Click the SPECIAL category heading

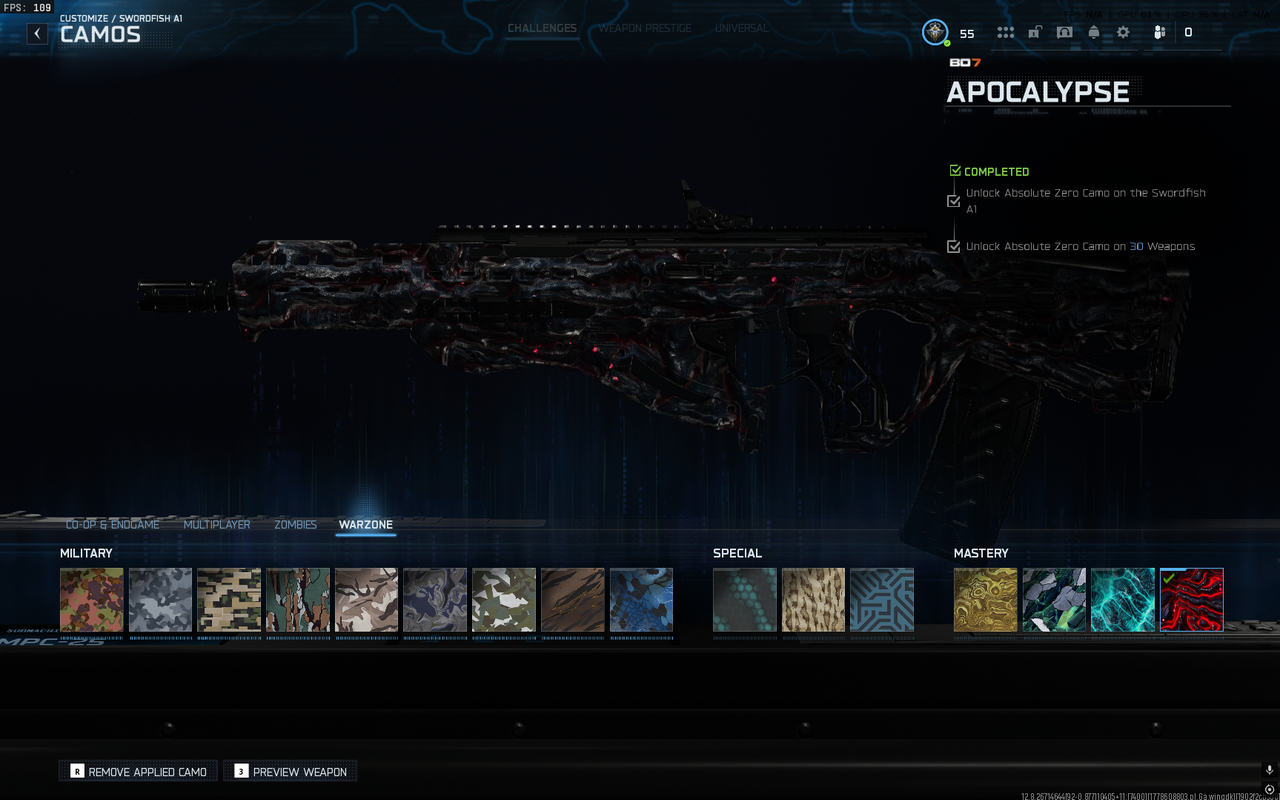click(x=737, y=553)
